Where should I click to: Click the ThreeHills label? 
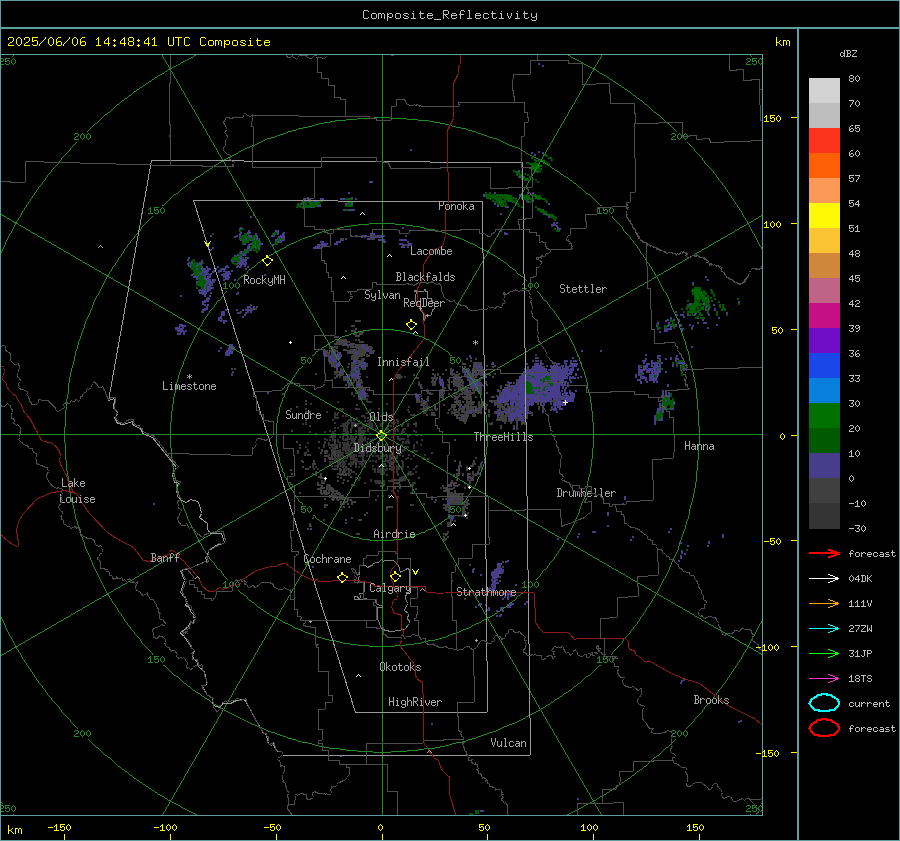coord(503,437)
